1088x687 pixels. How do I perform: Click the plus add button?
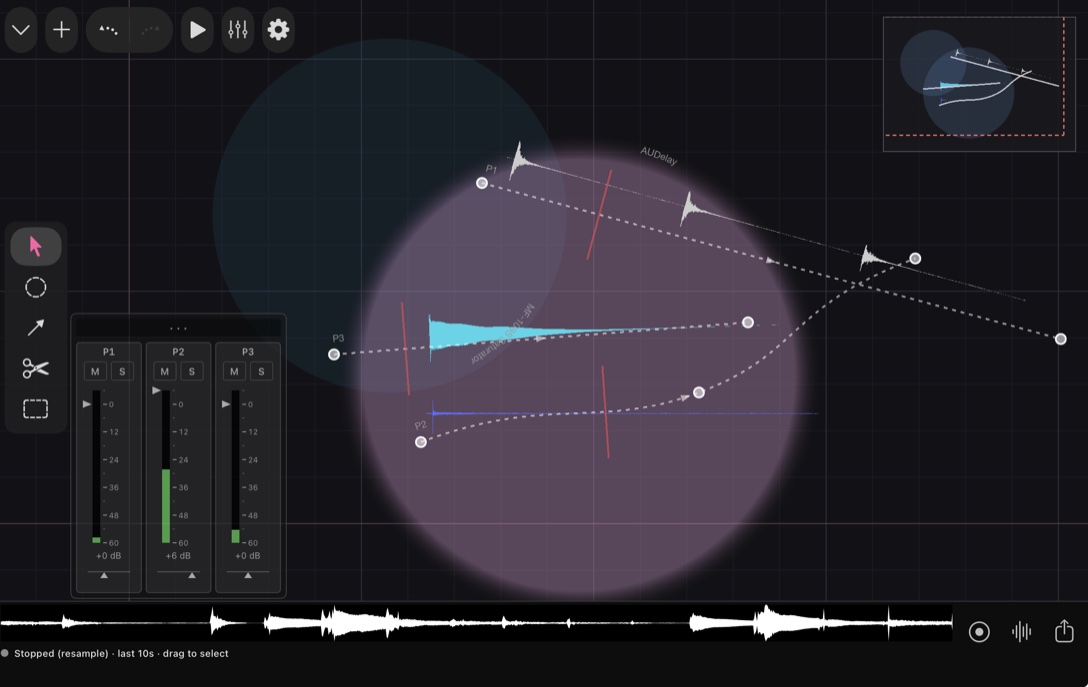coord(61,30)
